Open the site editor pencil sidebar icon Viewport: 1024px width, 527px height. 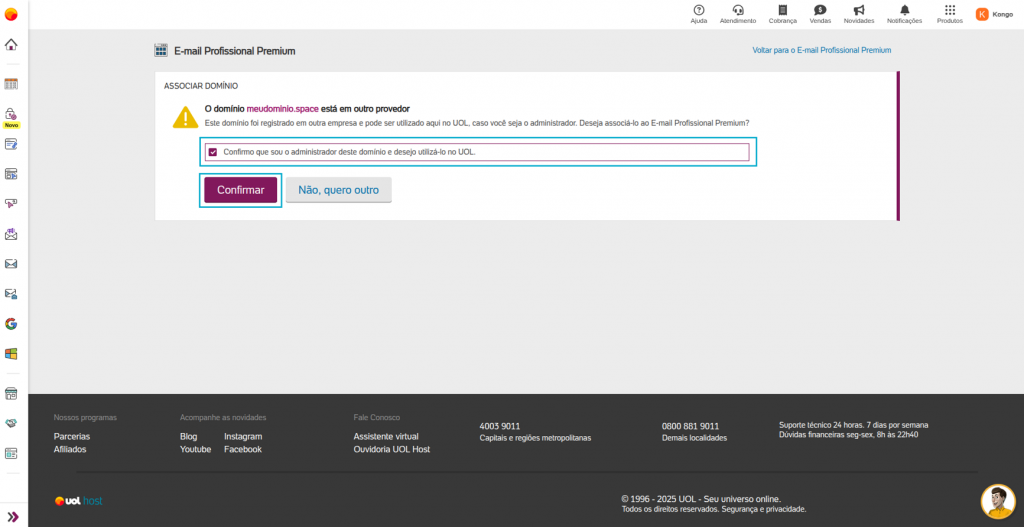click(11, 144)
